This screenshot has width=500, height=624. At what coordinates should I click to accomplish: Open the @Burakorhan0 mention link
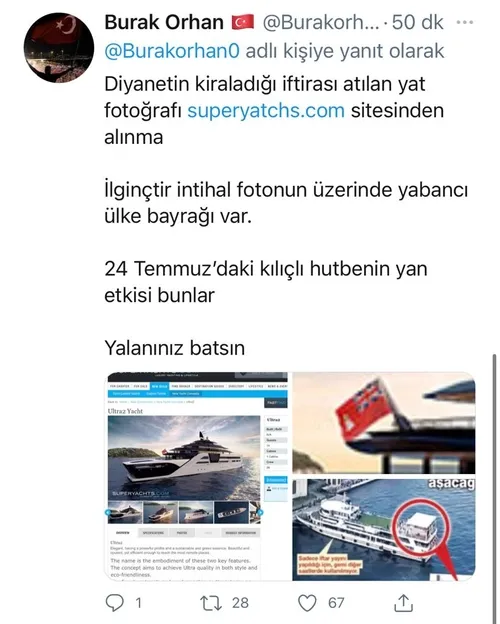172,51
